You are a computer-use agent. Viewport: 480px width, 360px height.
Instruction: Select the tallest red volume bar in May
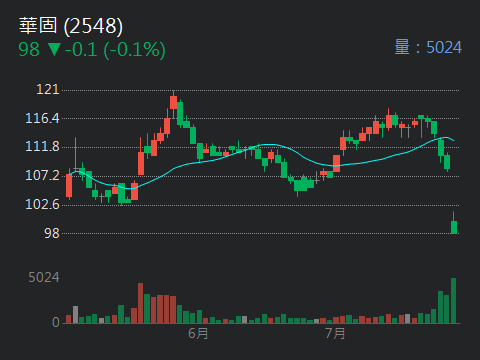[141, 303]
